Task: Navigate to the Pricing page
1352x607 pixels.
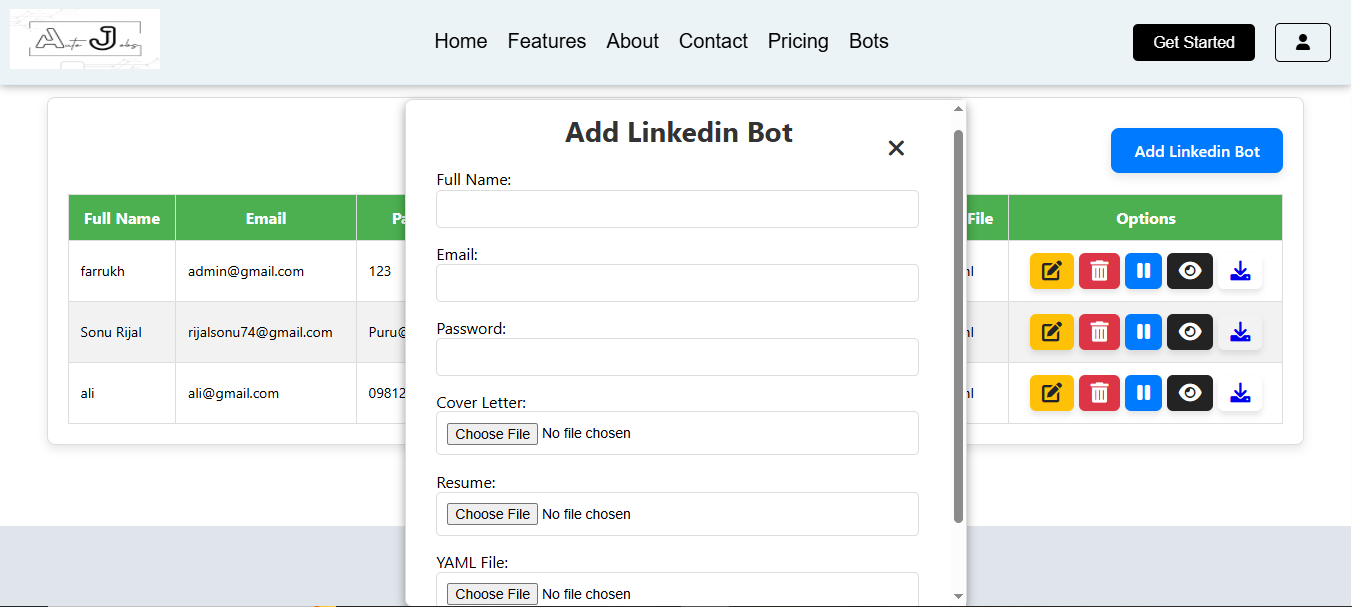Action: coord(798,41)
